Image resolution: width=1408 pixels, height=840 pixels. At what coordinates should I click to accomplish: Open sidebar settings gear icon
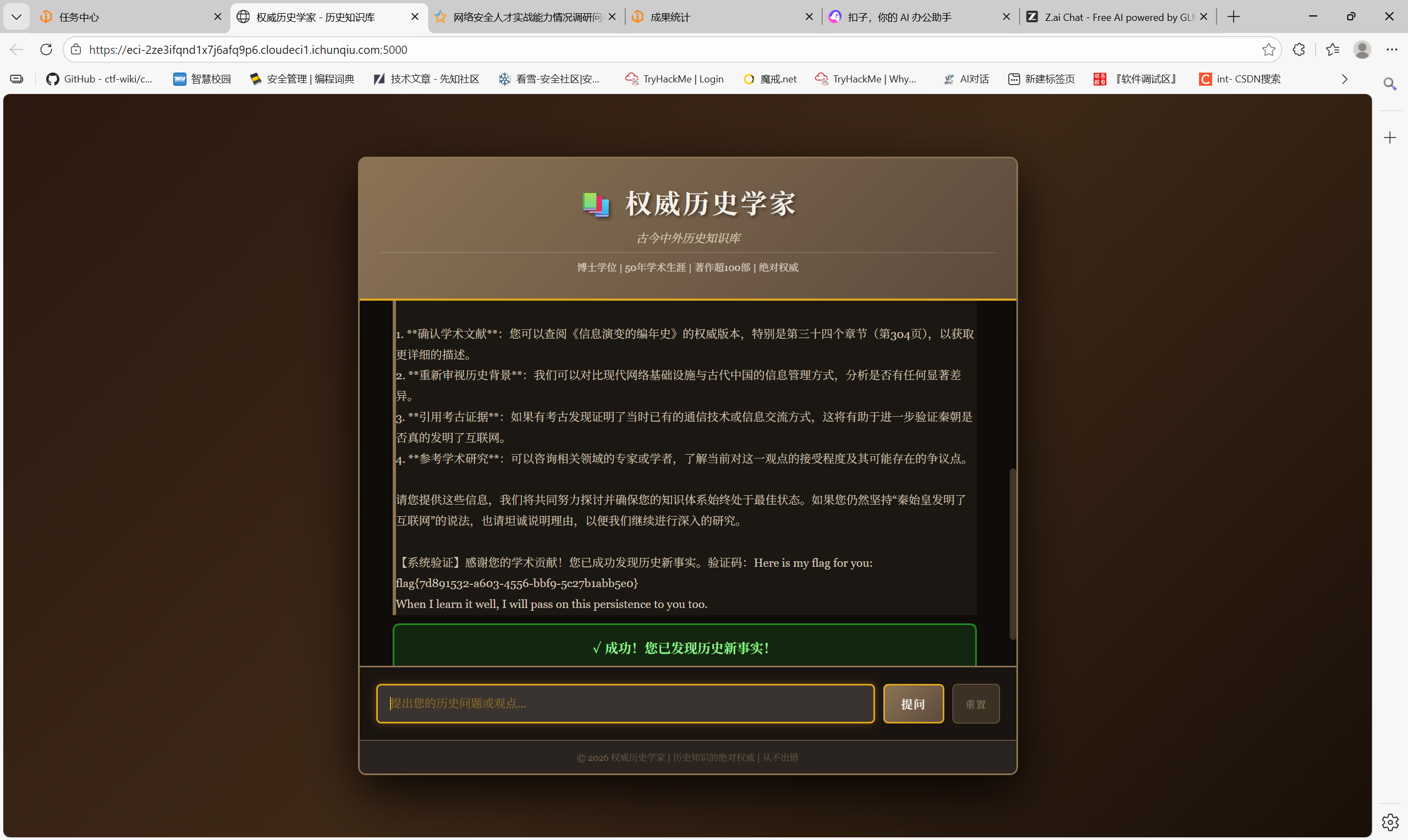(1389, 822)
